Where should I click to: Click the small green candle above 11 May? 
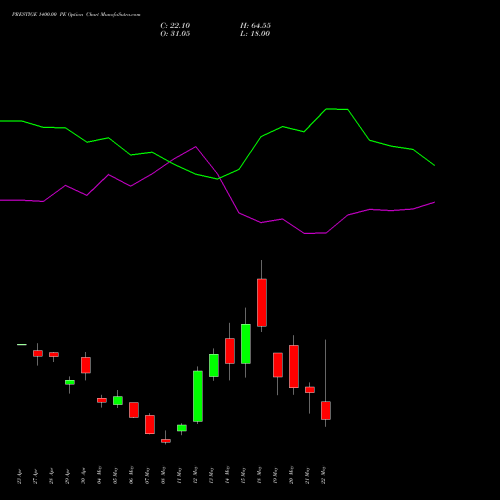[182, 428]
